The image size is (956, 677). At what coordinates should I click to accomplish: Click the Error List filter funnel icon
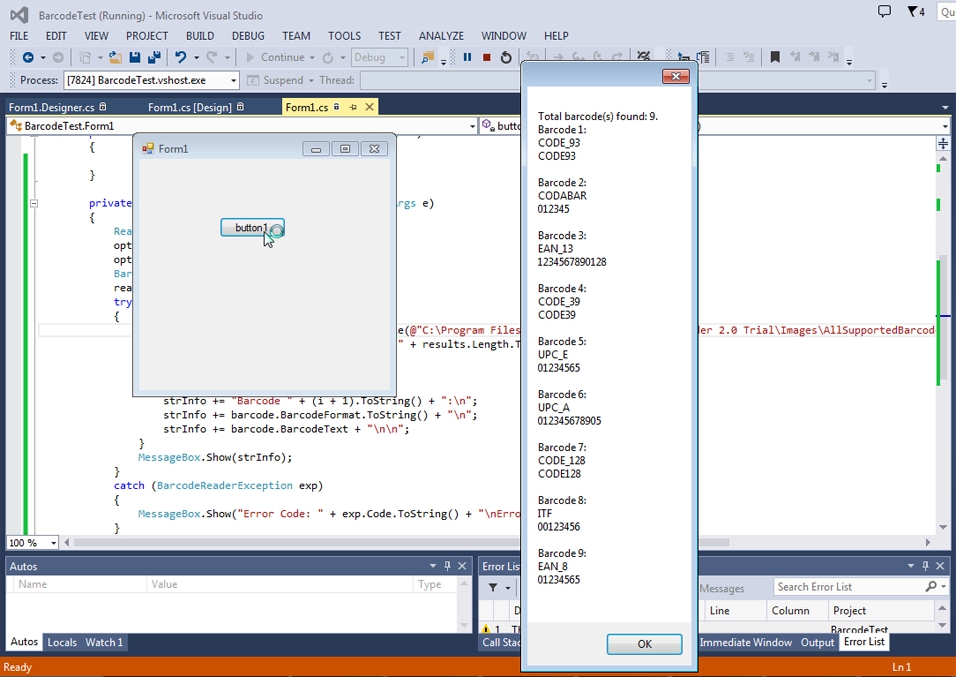(493, 587)
